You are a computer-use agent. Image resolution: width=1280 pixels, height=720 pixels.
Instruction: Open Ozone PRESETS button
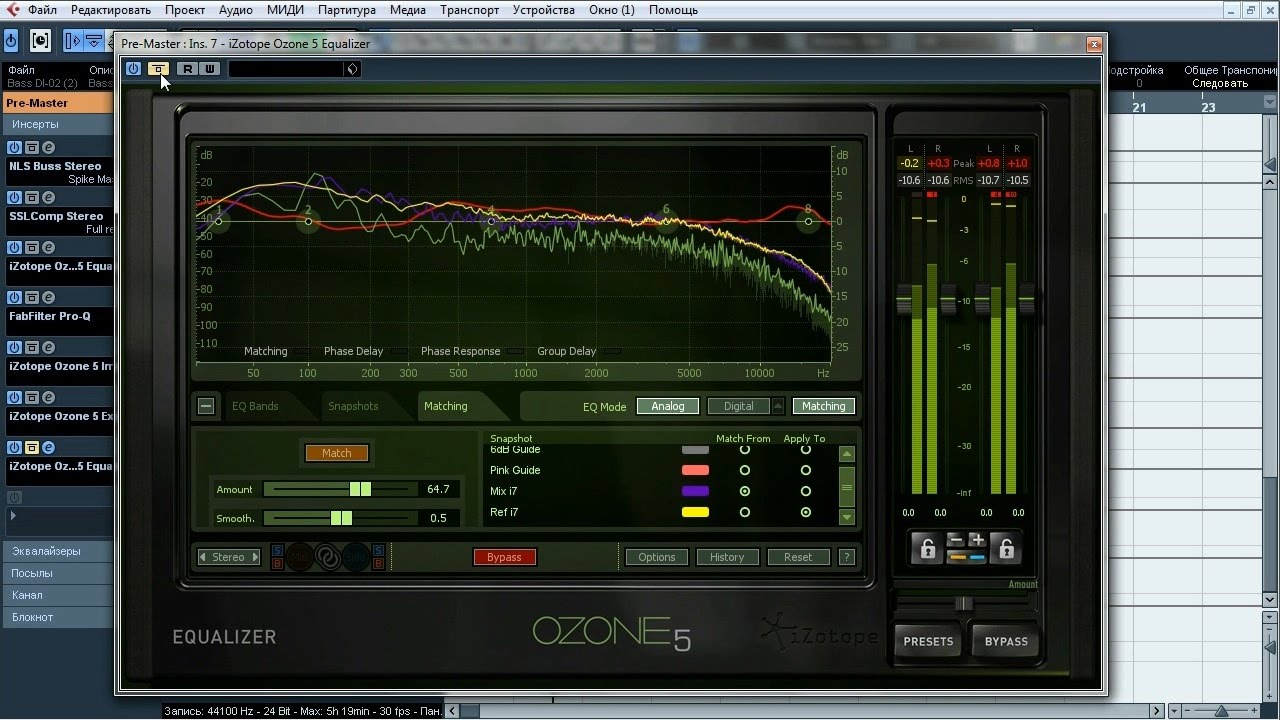(x=928, y=641)
